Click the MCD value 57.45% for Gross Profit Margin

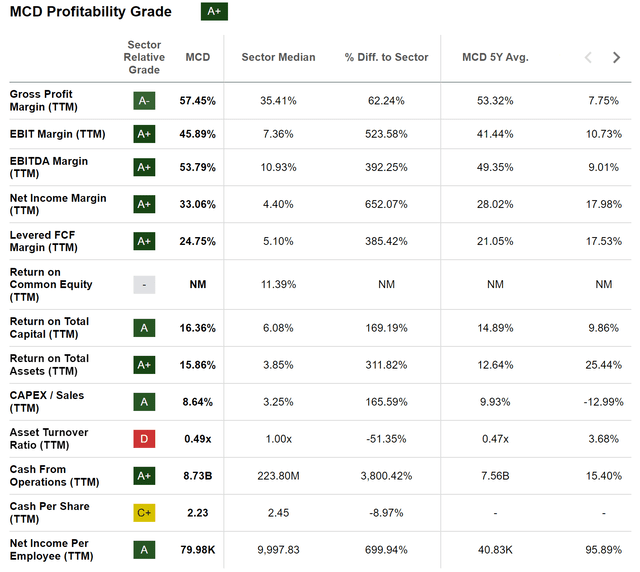(198, 100)
